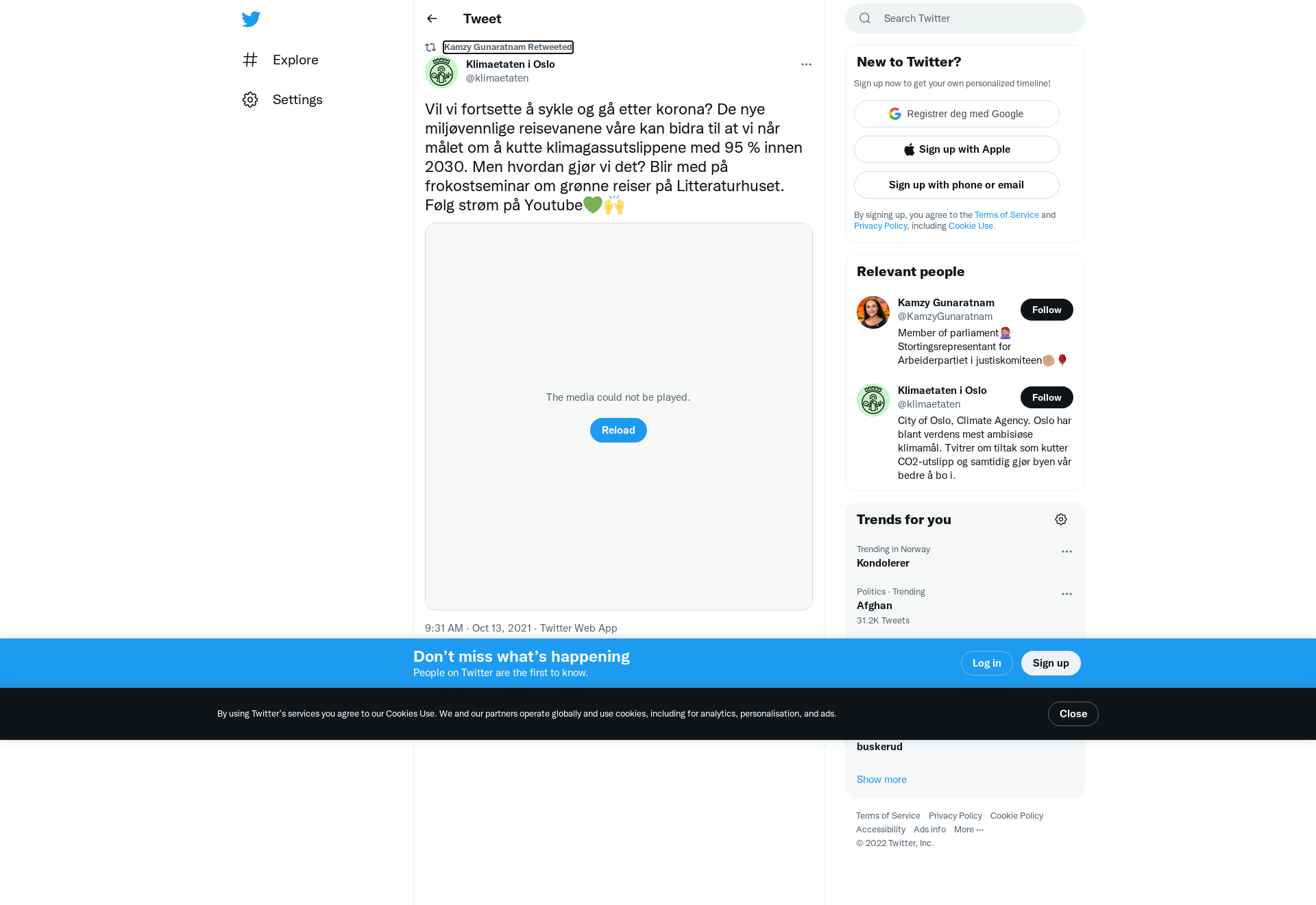
Task: Click Registrer deg med Google
Action: 957,114
